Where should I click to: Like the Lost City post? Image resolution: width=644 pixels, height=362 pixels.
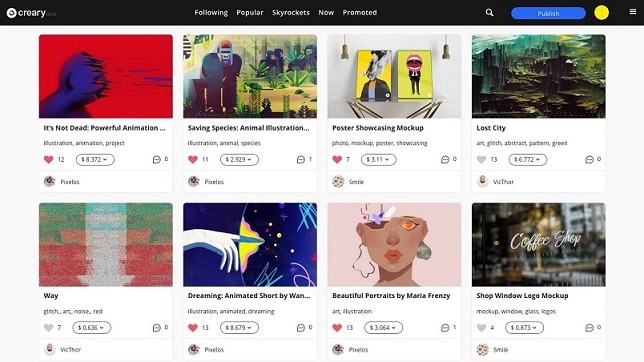[481, 159]
